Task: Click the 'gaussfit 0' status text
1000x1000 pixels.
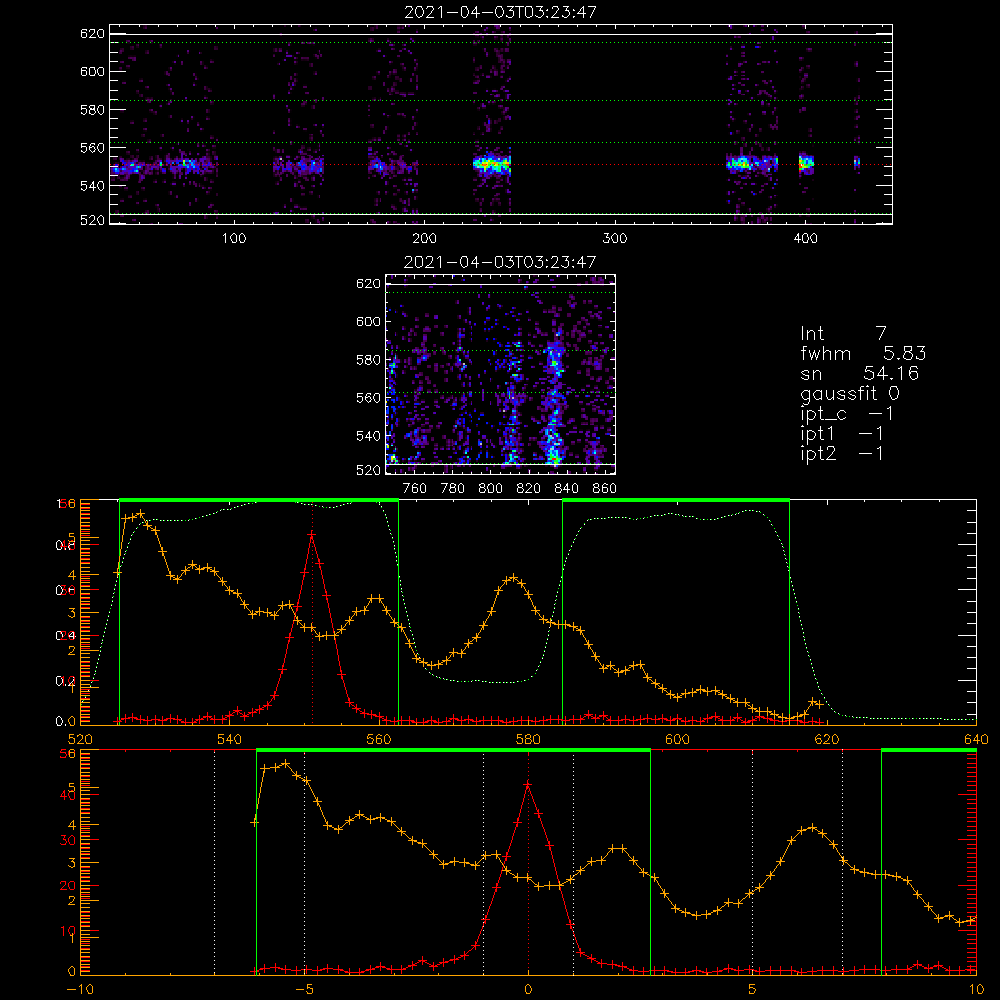Action: 849,393
